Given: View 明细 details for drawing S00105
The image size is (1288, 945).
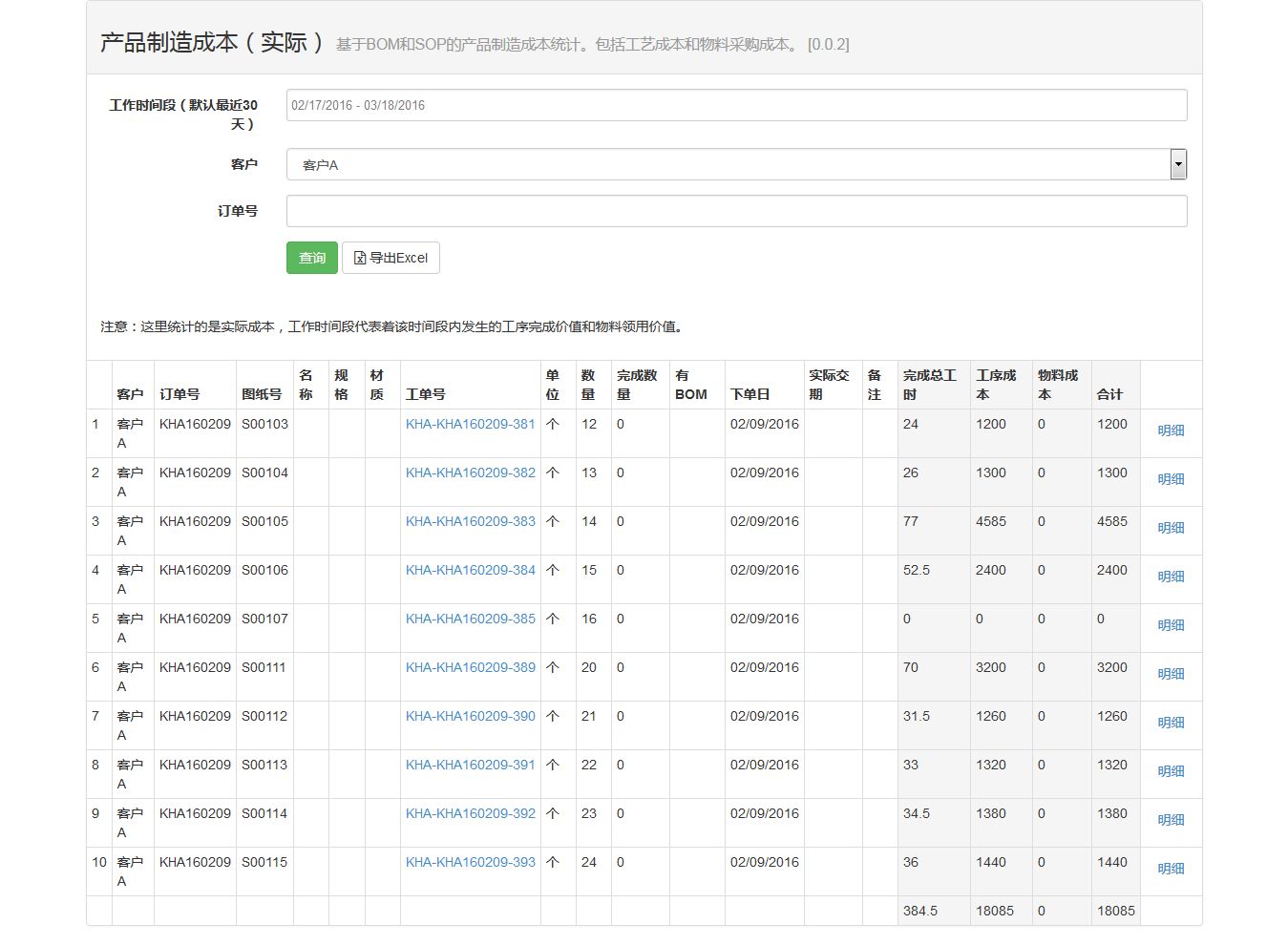Looking at the screenshot, I should (x=1171, y=528).
